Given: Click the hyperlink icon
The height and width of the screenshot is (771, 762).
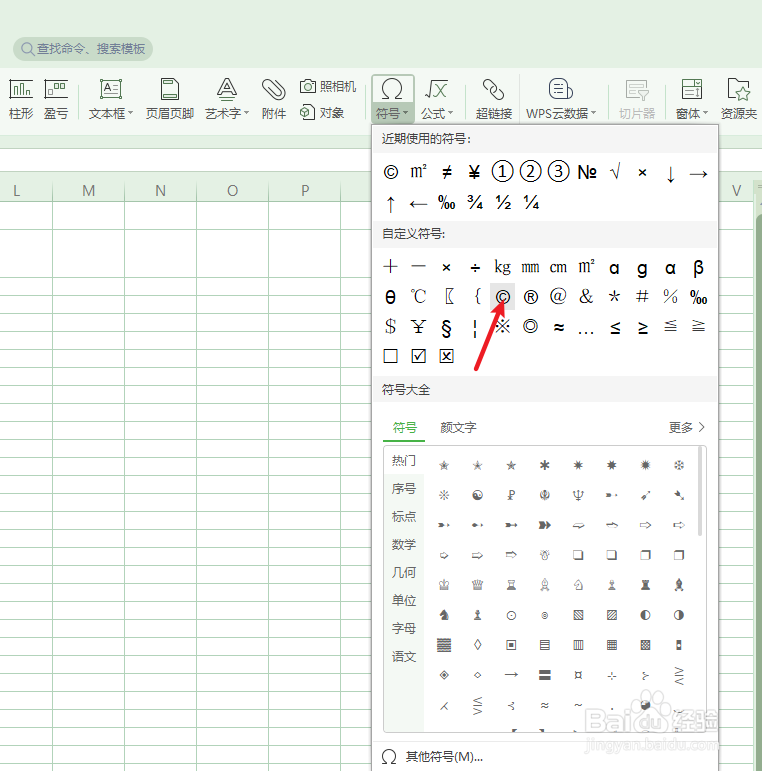Looking at the screenshot, I should point(494,89).
